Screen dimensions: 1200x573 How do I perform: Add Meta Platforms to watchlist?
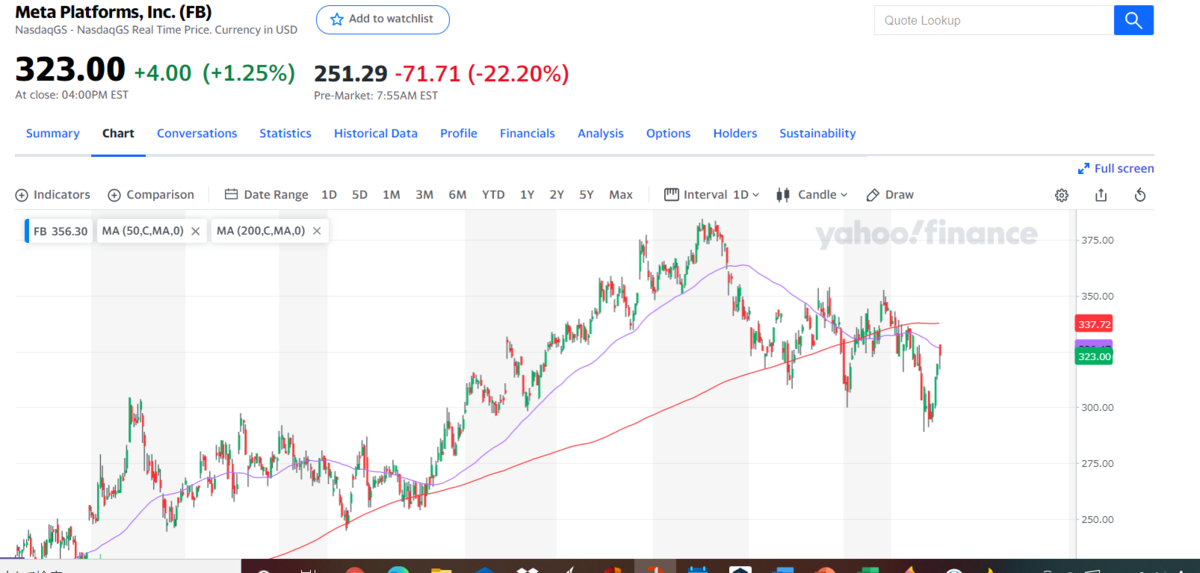pyautogui.click(x=383, y=19)
